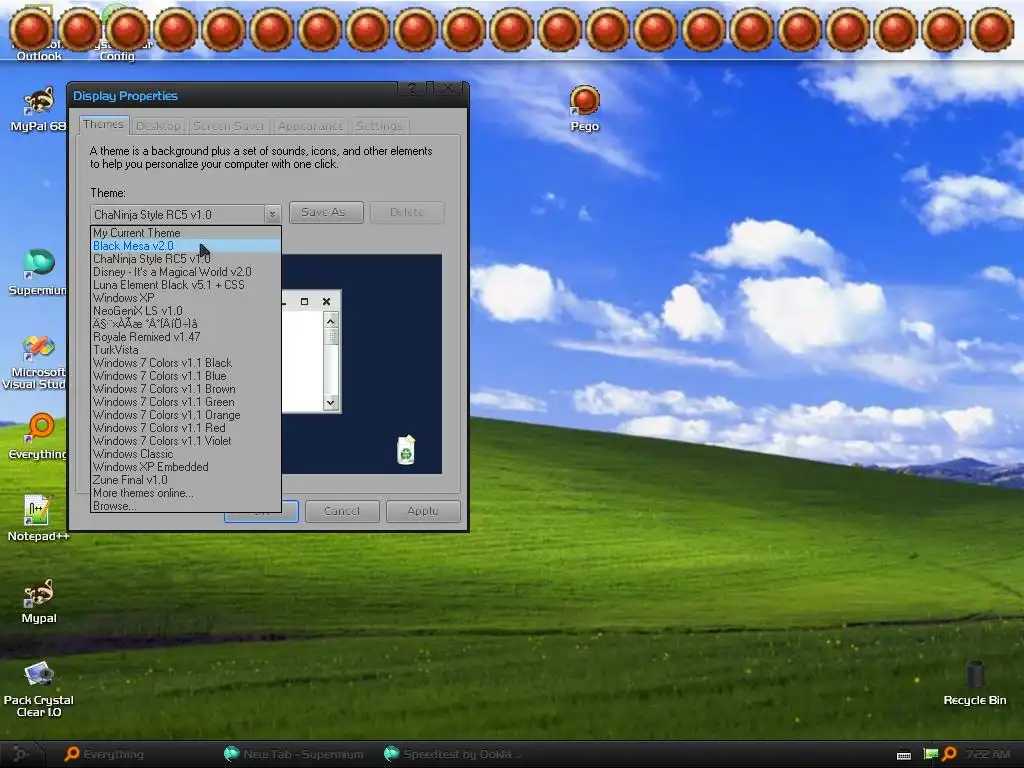The width and height of the screenshot is (1024, 768).
Task: Switch to New Tab - Supermium taskbar item
Action: coord(294,754)
